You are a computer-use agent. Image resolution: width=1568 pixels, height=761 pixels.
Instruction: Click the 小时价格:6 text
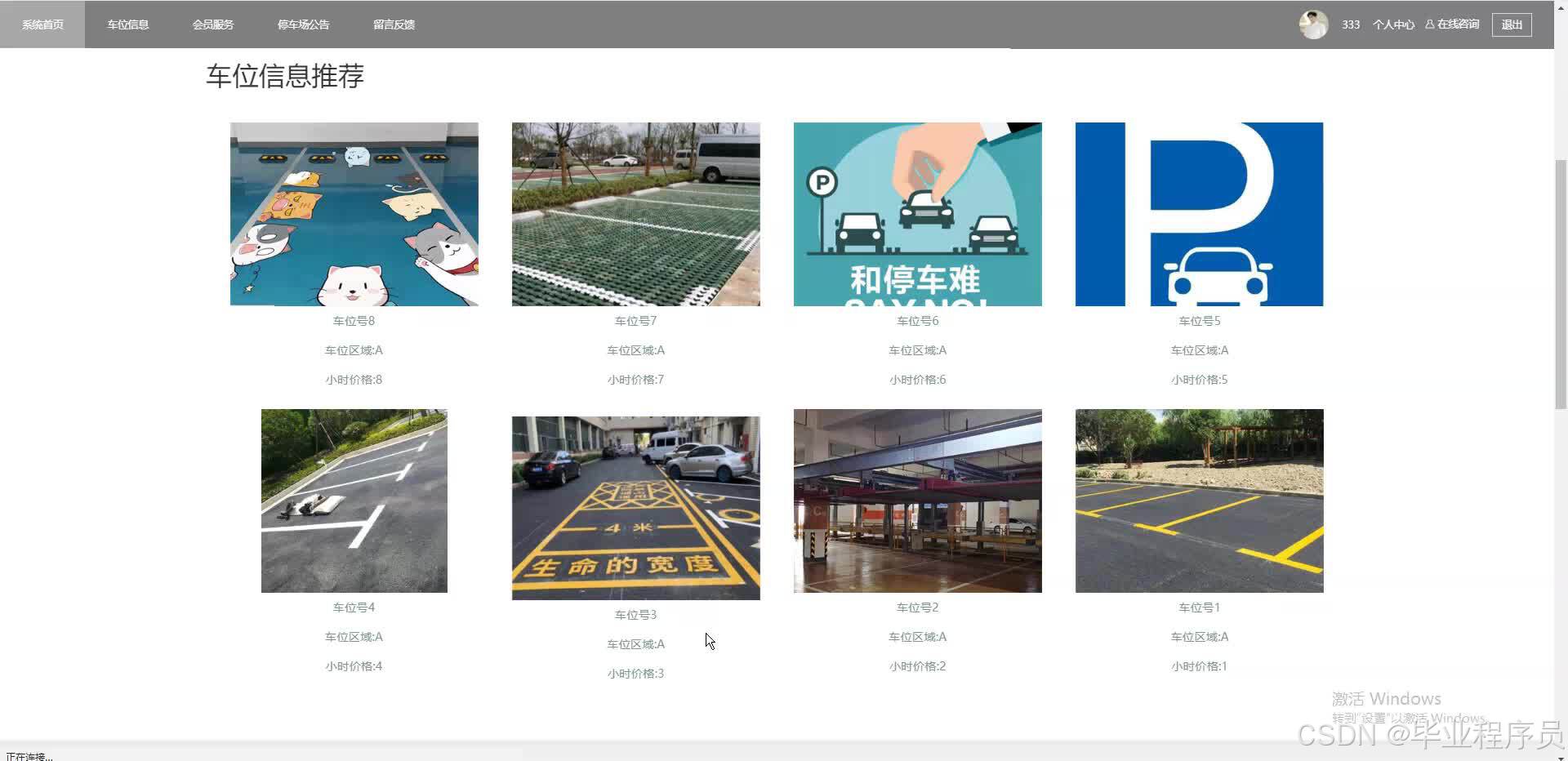[x=918, y=380]
